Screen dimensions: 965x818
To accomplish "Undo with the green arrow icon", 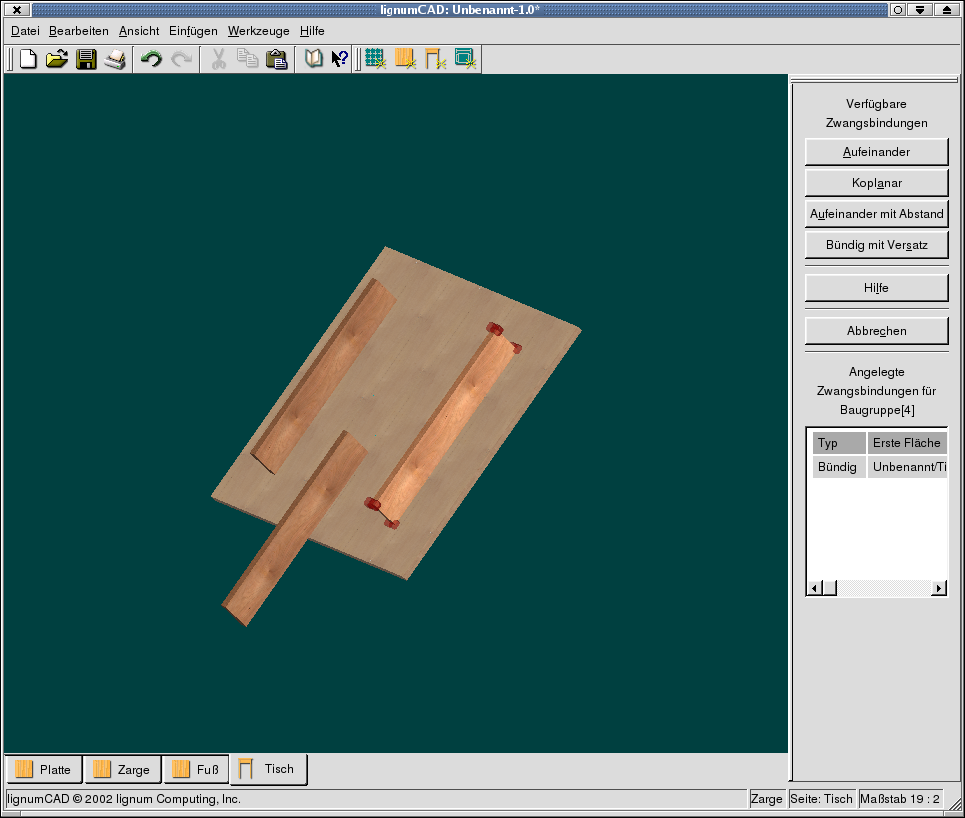I will [x=151, y=59].
